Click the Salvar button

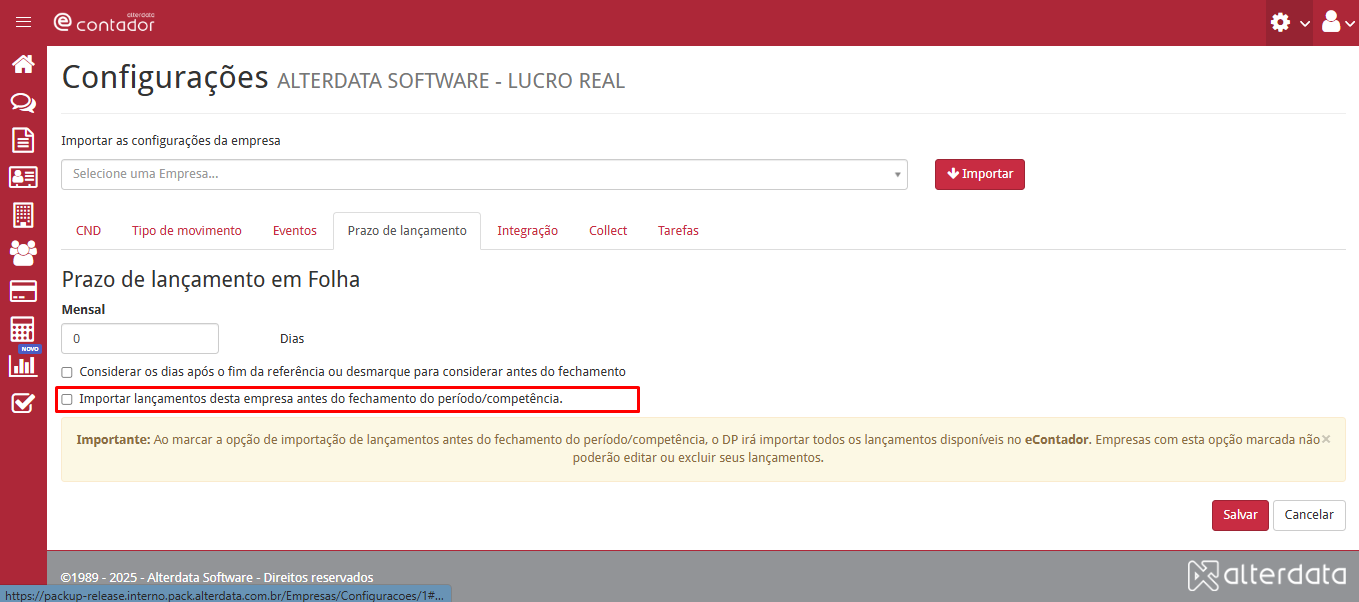1240,515
